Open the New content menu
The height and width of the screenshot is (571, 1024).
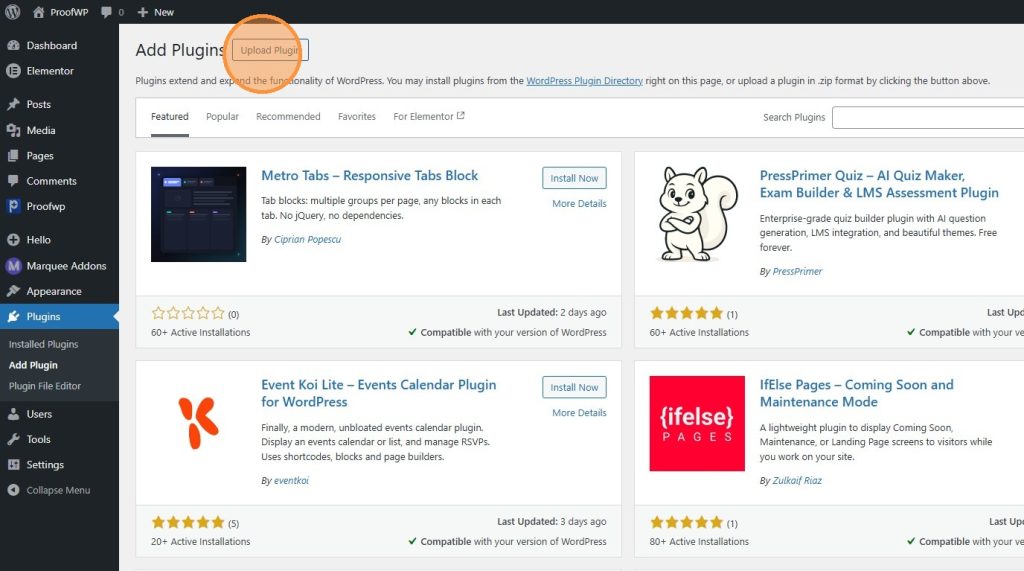(155, 12)
